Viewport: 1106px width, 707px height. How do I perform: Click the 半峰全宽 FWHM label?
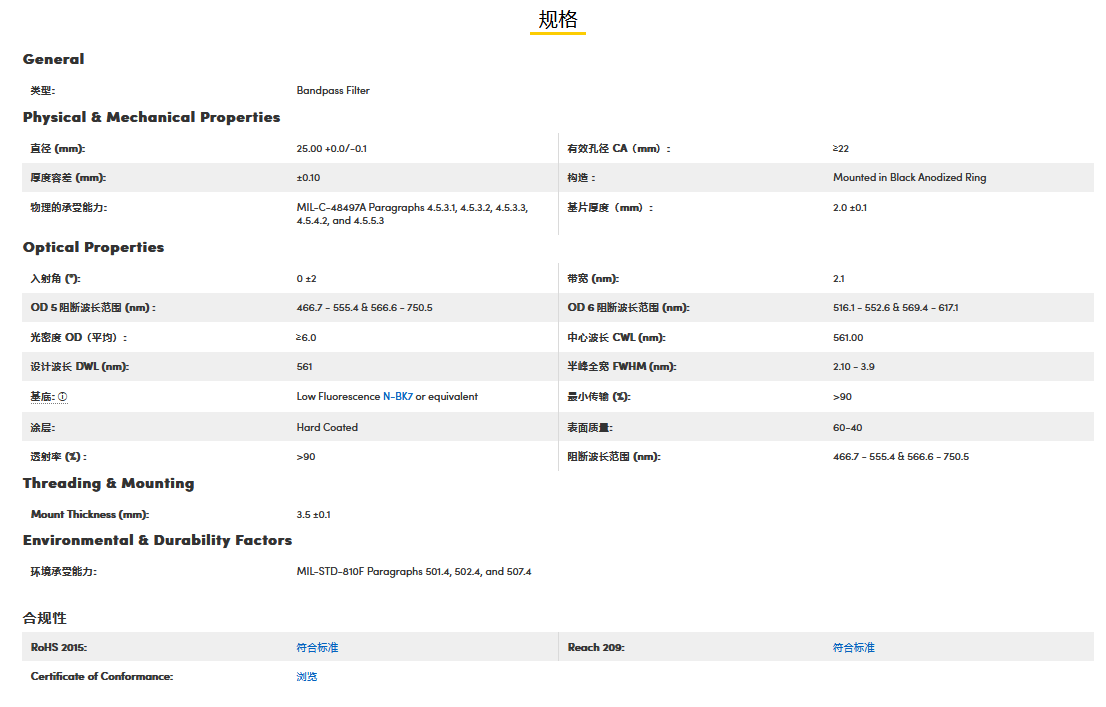pyautogui.click(x=621, y=367)
